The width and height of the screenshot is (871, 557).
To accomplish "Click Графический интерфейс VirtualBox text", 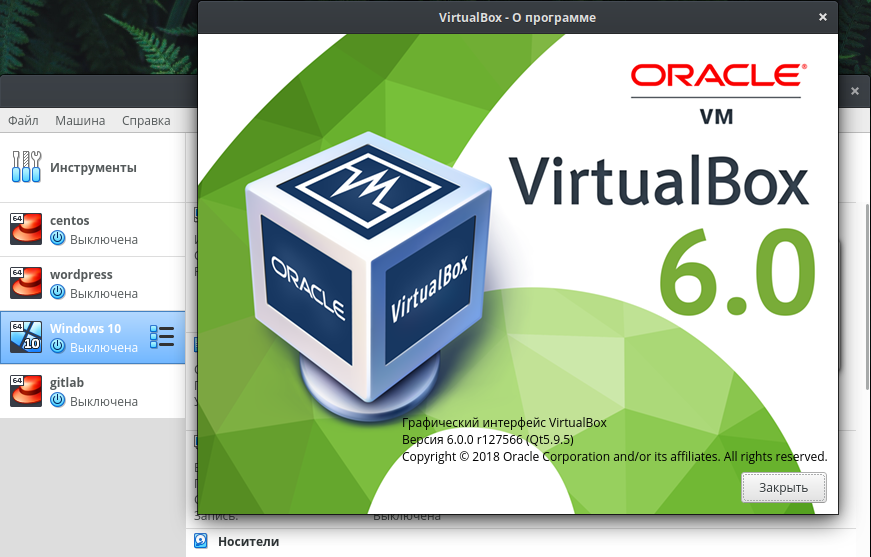I will (504, 423).
